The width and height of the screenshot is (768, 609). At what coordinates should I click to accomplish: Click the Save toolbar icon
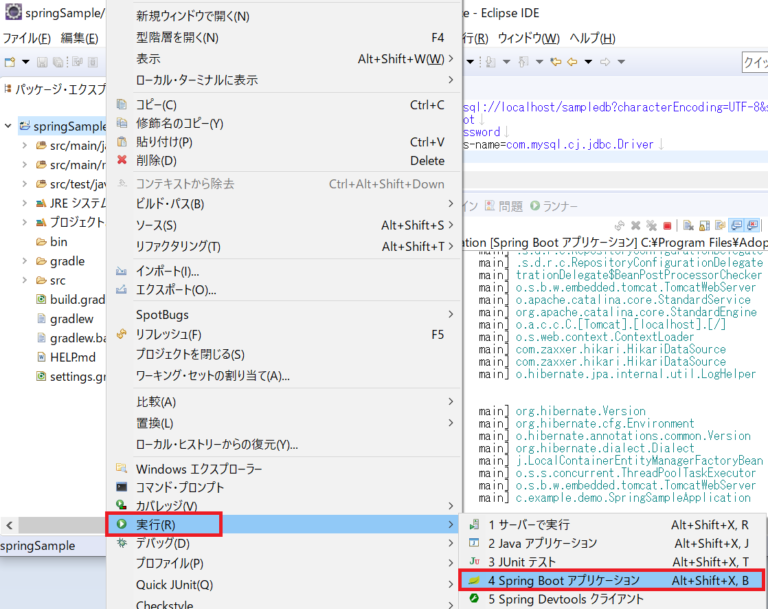tap(42, 62)
